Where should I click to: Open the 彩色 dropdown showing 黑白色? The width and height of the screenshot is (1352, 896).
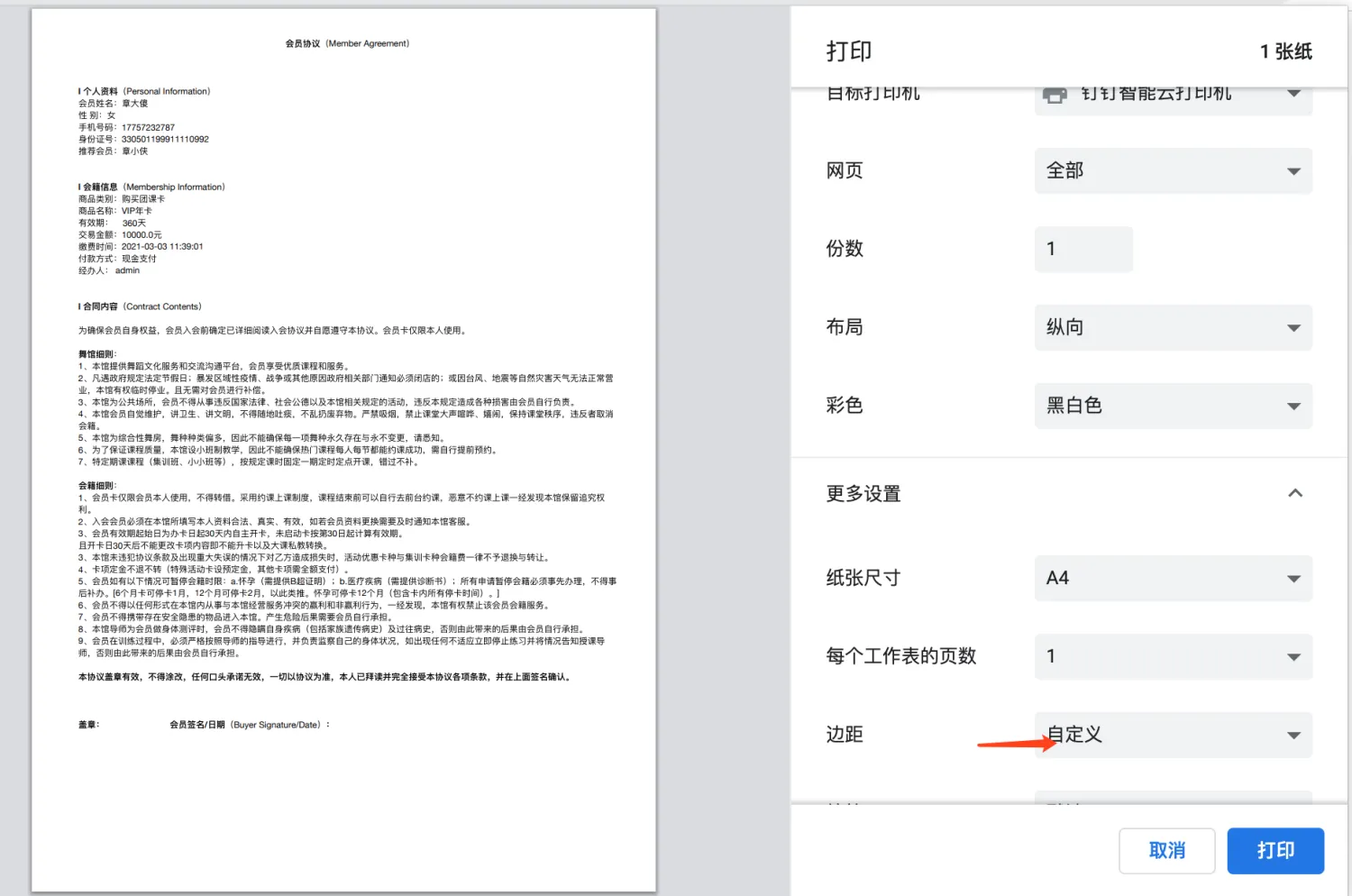point(1173,407)
